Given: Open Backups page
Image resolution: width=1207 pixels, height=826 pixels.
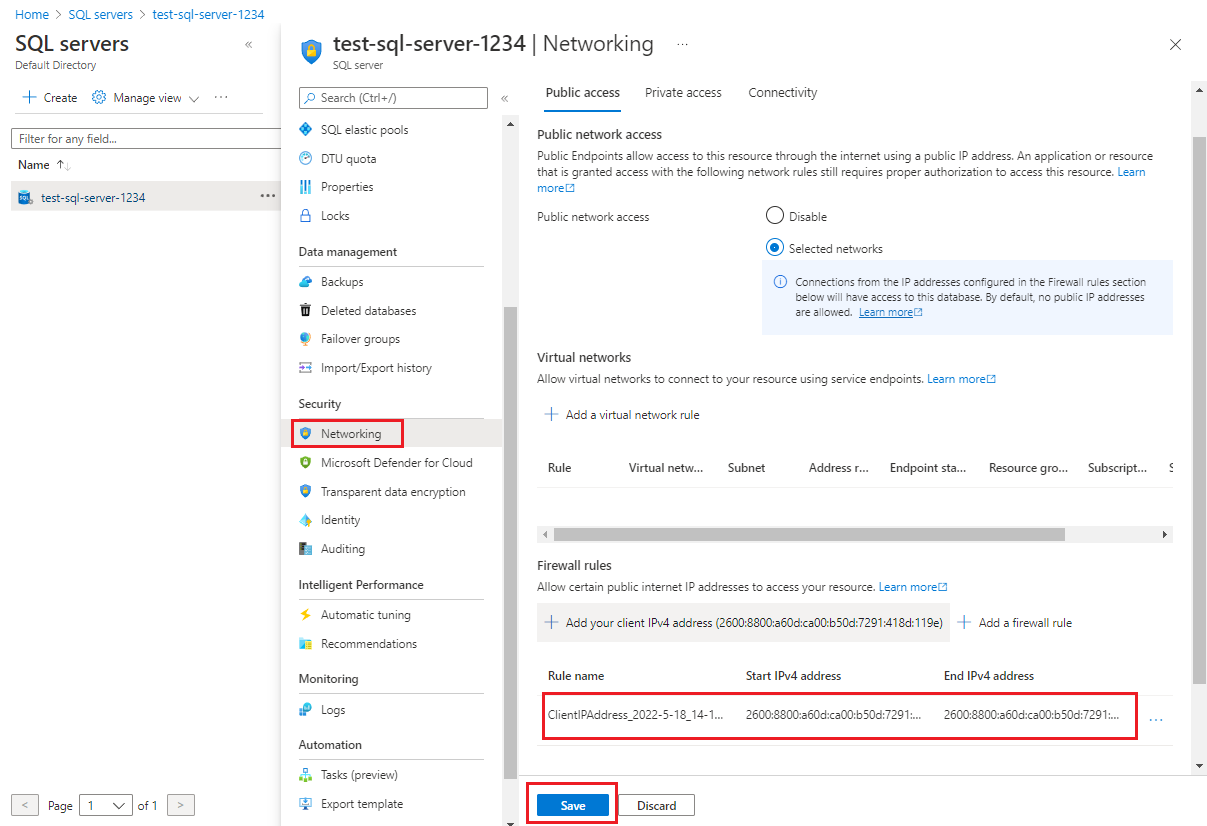Looking at the screenshot, I should click(x=342, y=282).
